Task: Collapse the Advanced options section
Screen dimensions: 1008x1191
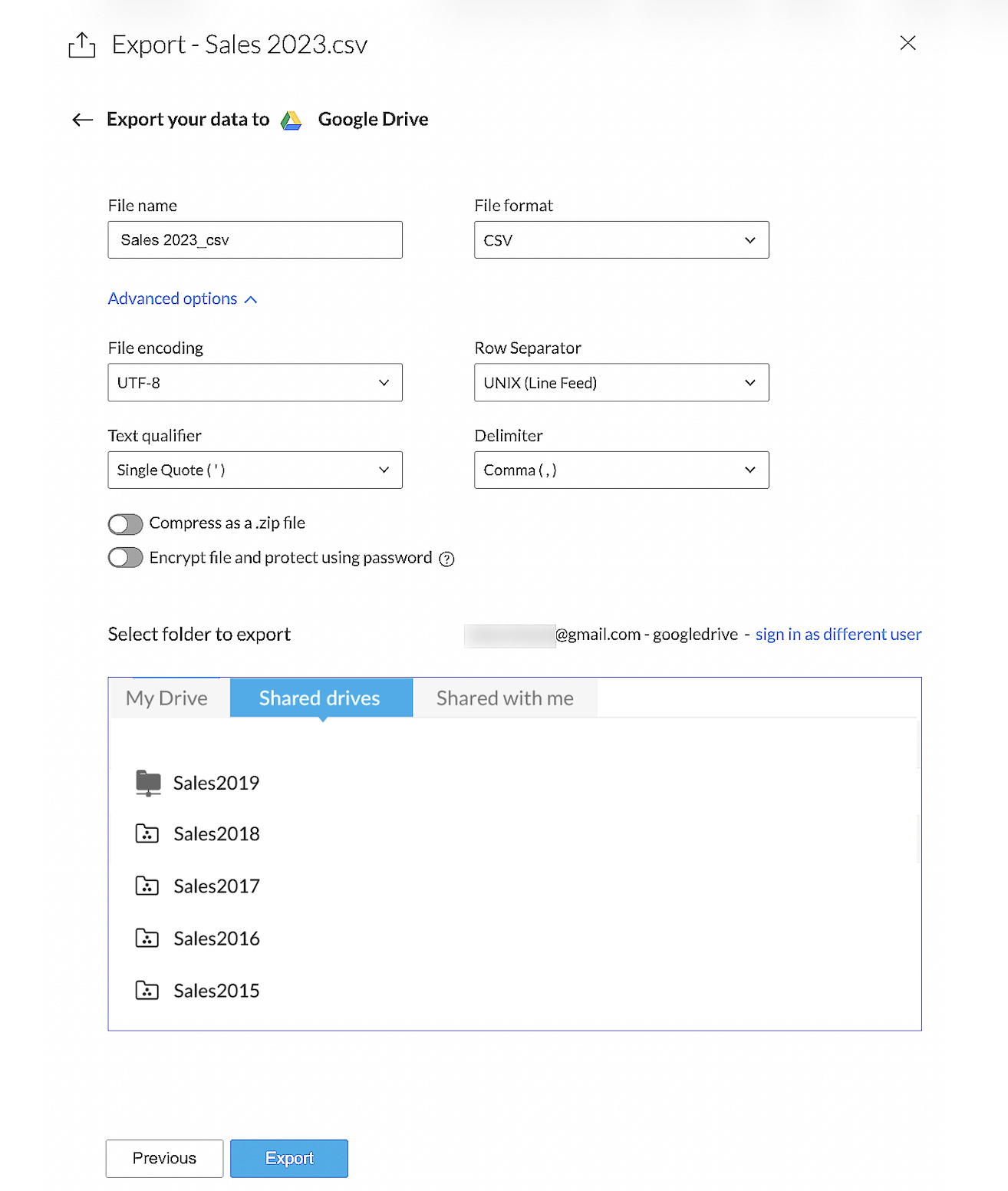Action: coord(183,299)
